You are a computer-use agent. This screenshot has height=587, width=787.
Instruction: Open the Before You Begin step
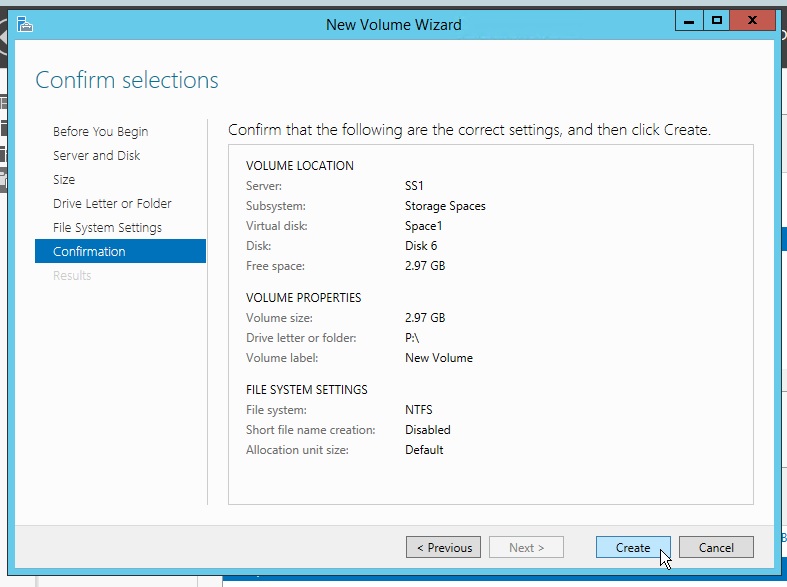pos(100,131)
